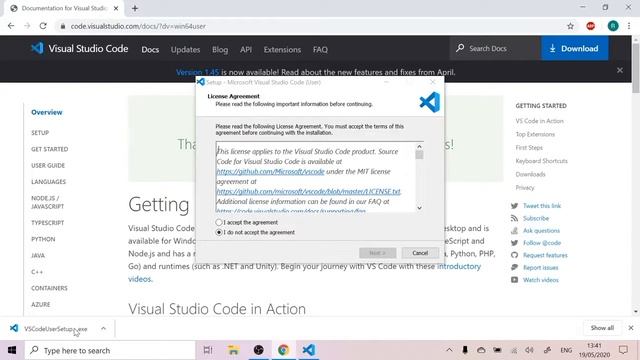
Task: Open Task View on the taskbar
Action: (x=208, y=350)
